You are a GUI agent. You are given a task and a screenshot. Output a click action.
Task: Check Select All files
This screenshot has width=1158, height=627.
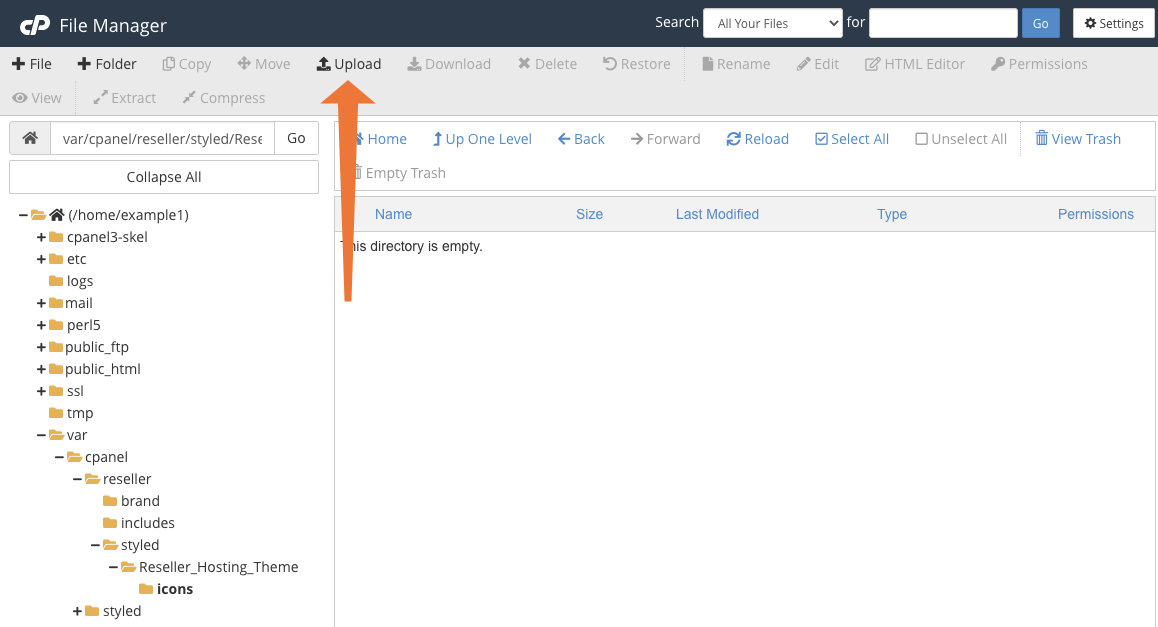point(851,139)
